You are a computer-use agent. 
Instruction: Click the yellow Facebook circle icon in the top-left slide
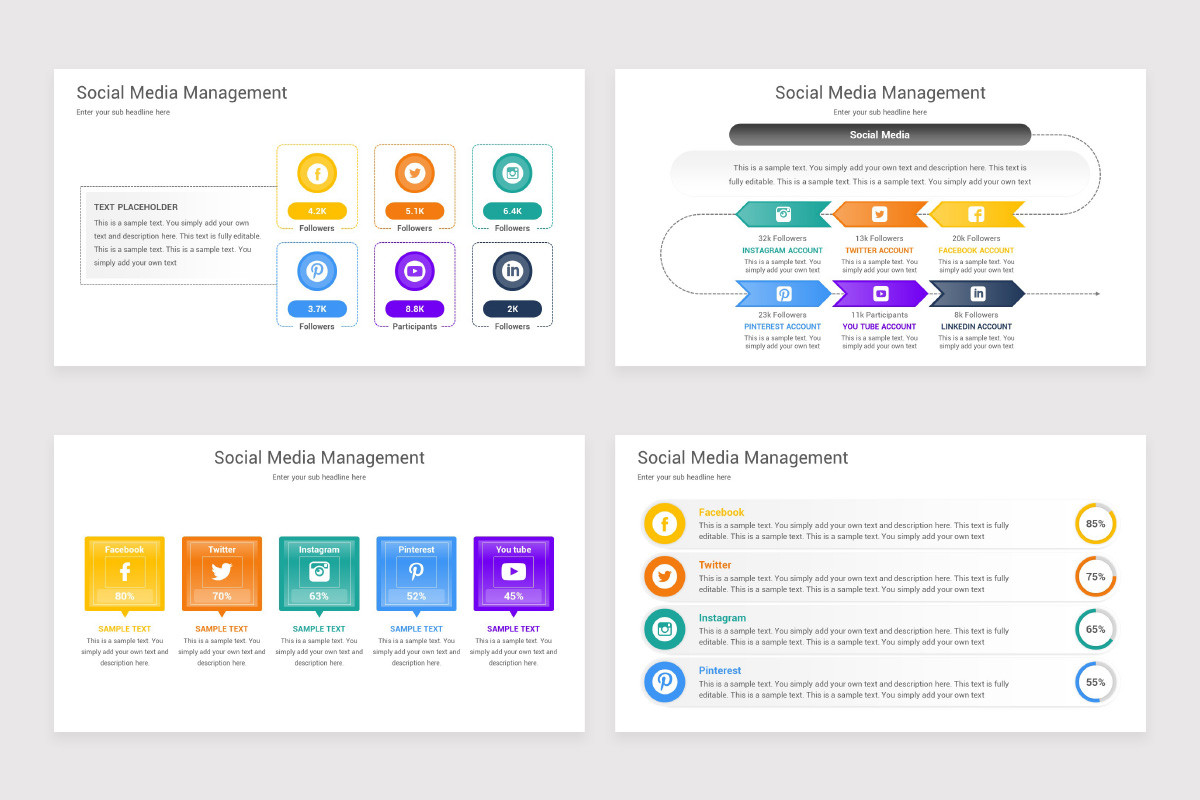tap(317, 174)
